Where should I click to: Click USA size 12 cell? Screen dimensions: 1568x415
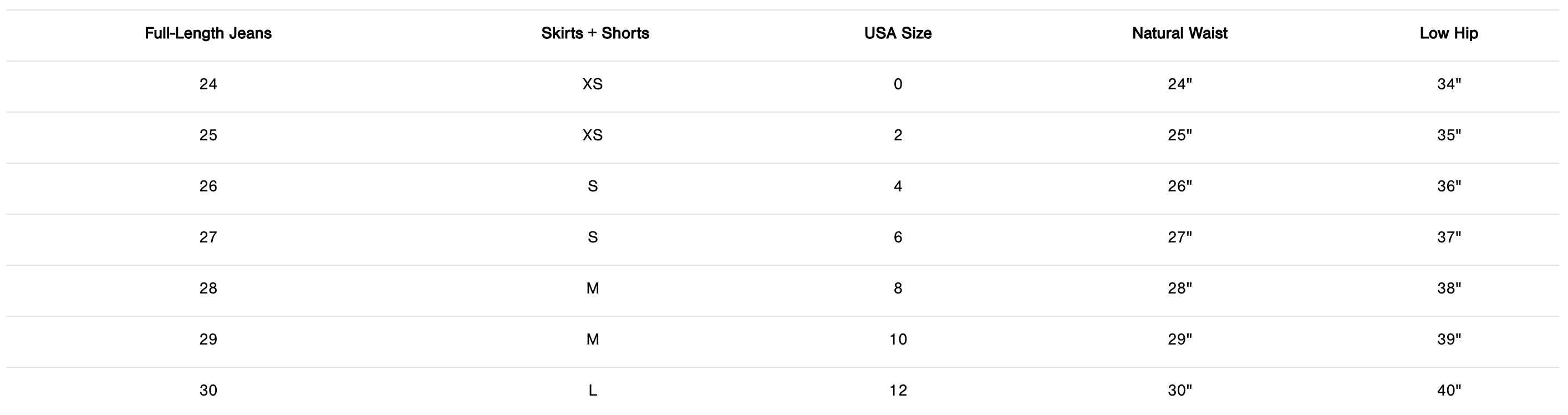point(898,391)
